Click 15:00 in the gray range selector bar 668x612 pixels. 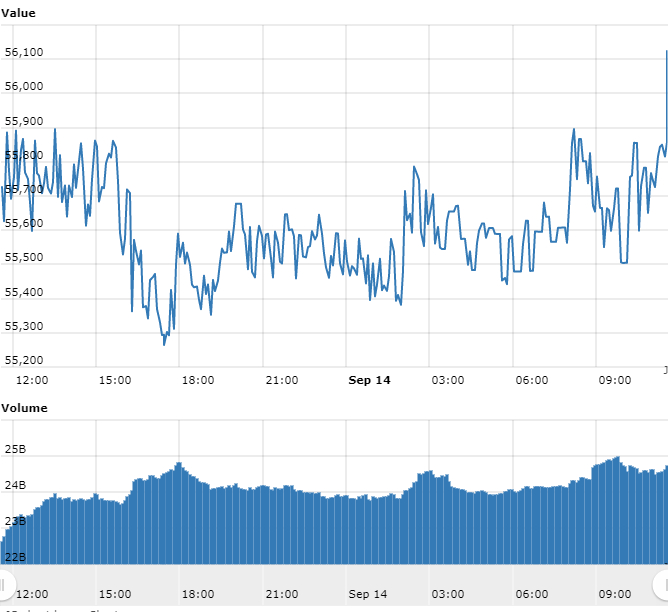(115, 594)
